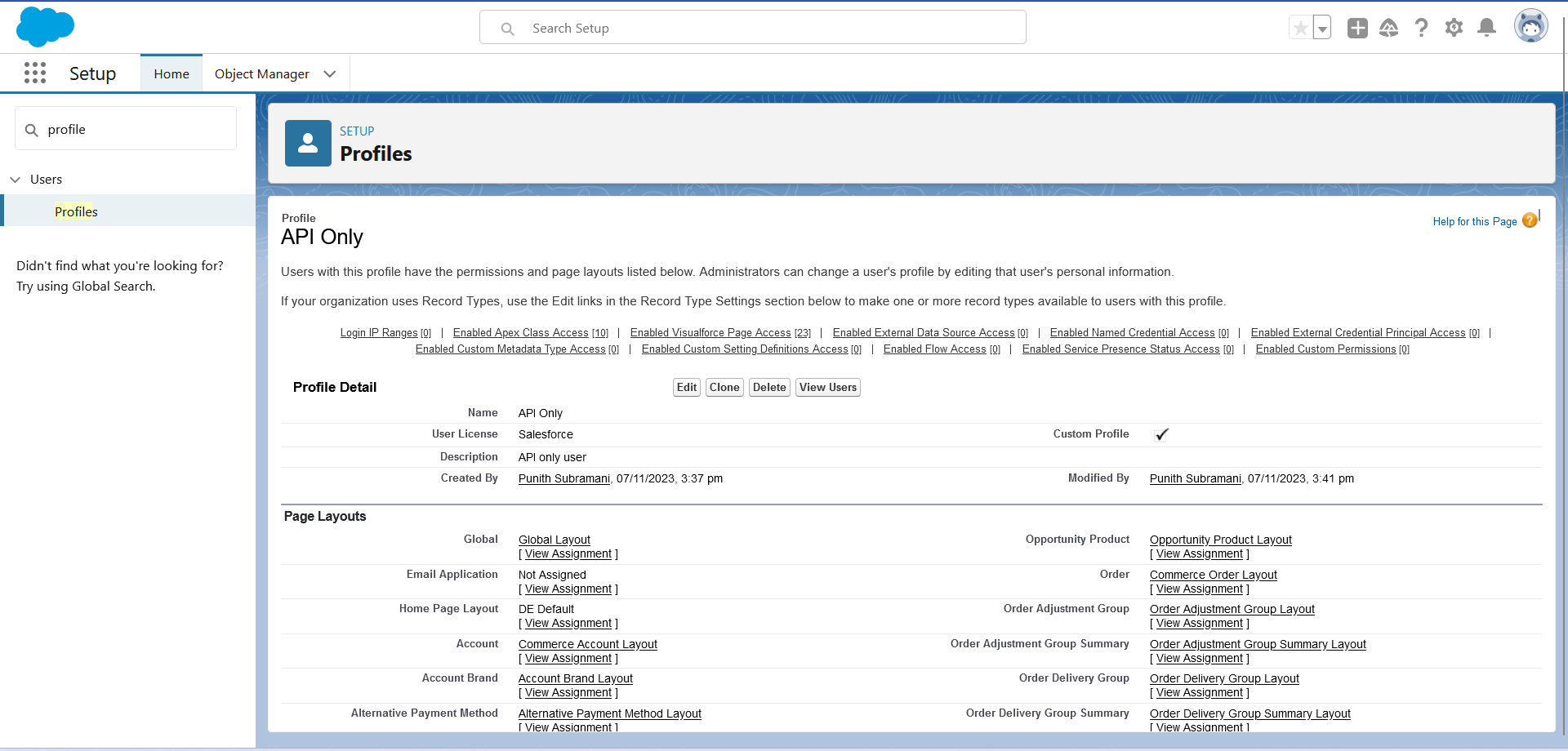Screen dimensions: 1568x751
Task: Open the favorites list dropdown arrow
Action: (1322, 29)
